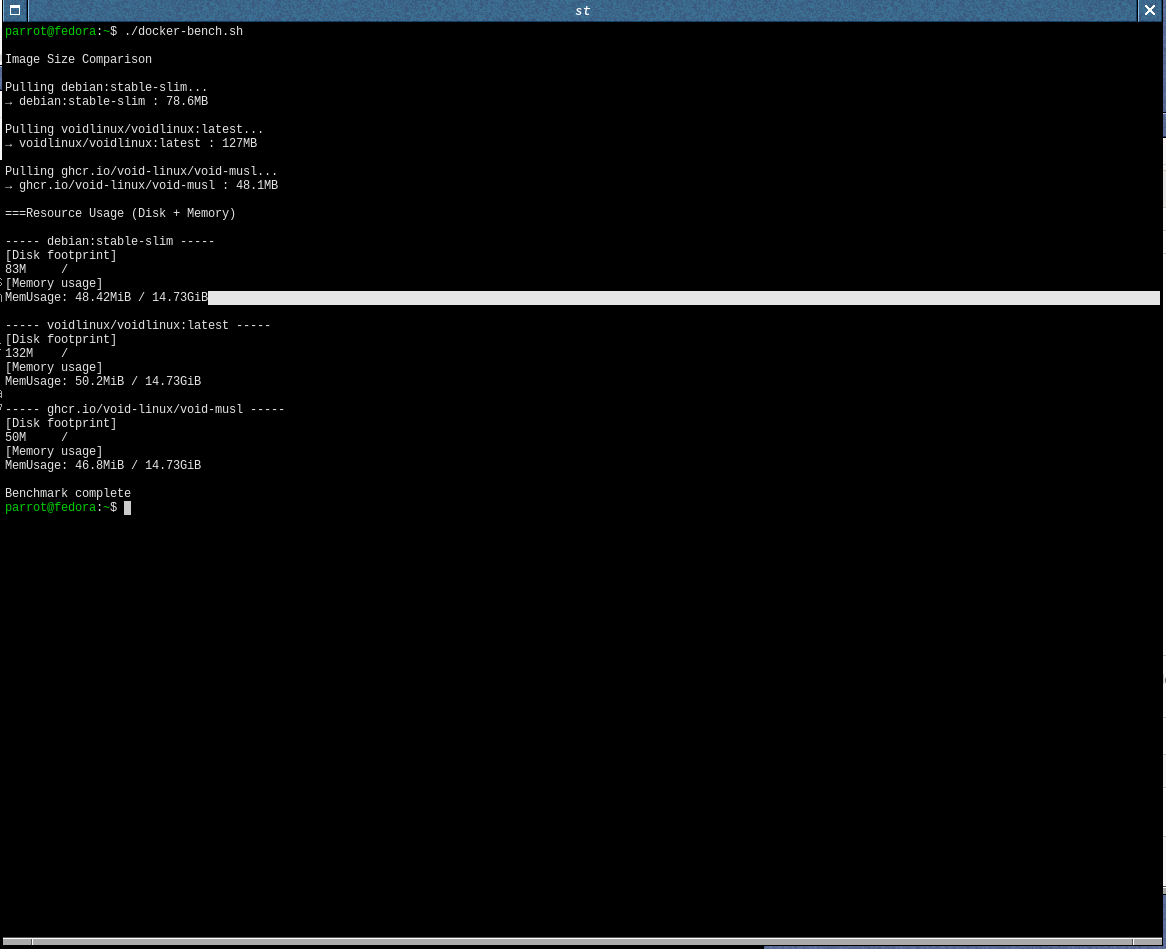Click '----- debian:stable-slim -----' section header

pyautogui.click(x=110, y=242)
